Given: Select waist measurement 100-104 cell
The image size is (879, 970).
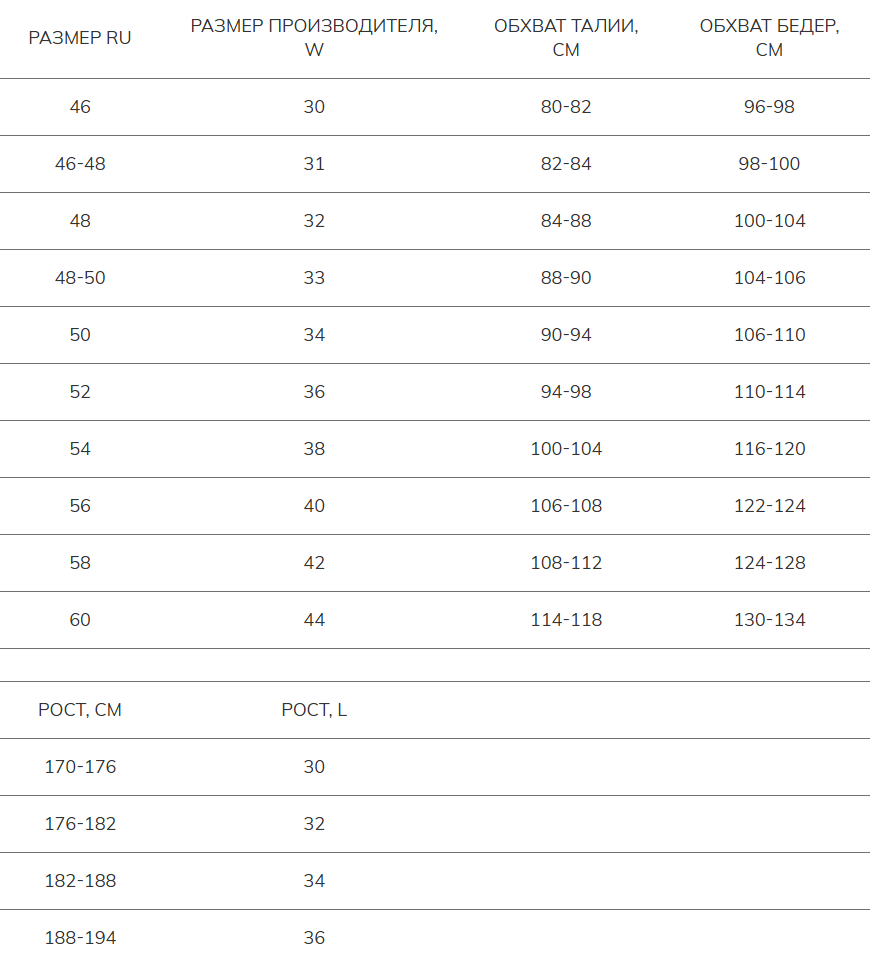Looking at the screenshot, I should (x=565, y=449).
